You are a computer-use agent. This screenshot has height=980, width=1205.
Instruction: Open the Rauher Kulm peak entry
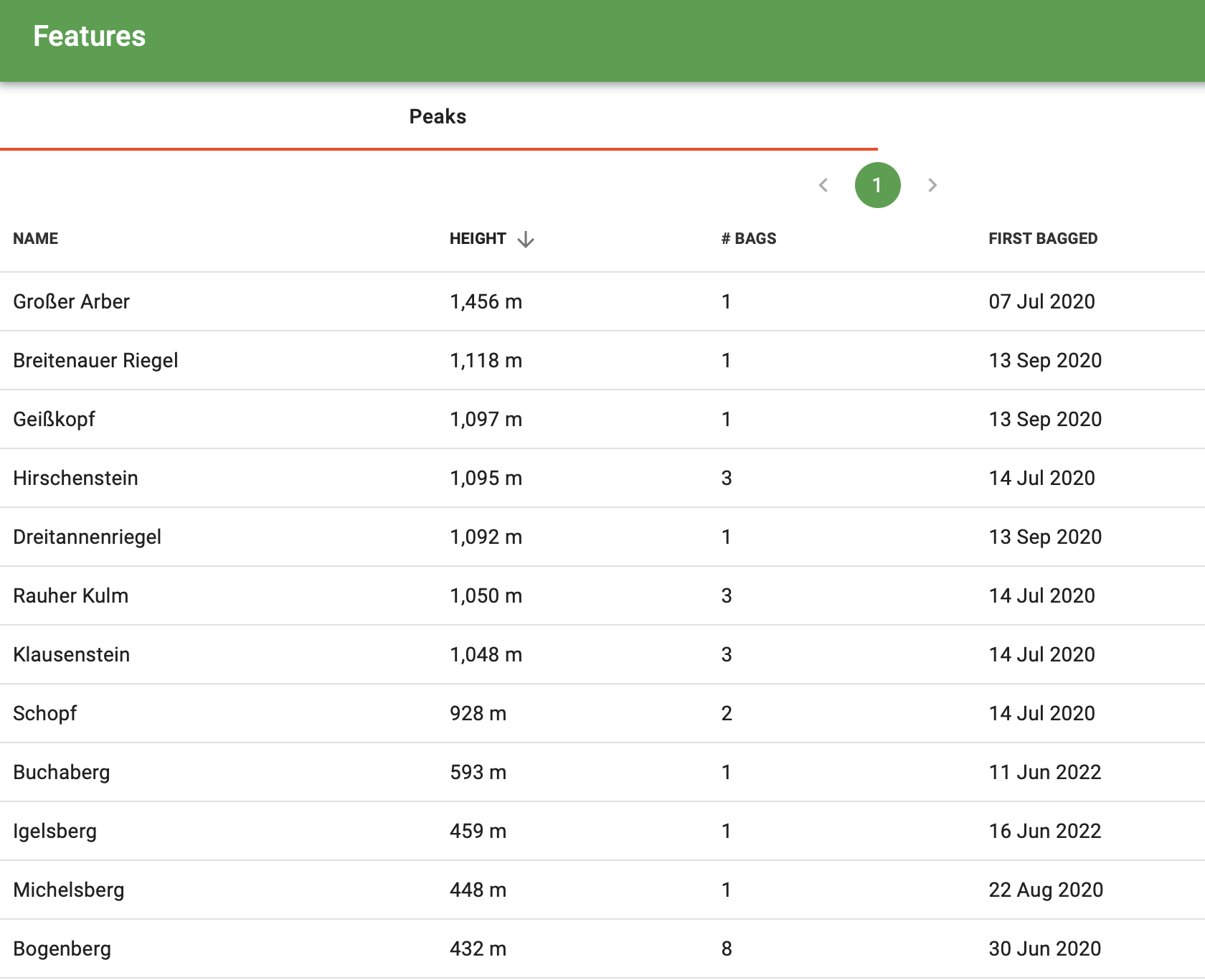tap(70, 595)
